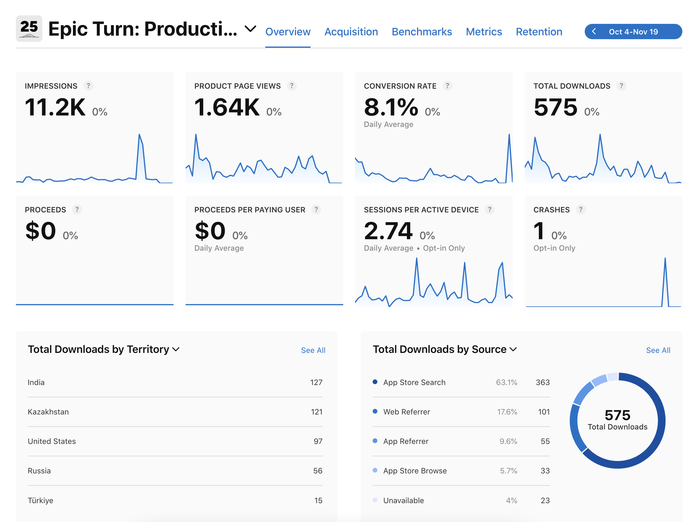
Task: Select the Türkiye territory row
Action: [175, 501]
